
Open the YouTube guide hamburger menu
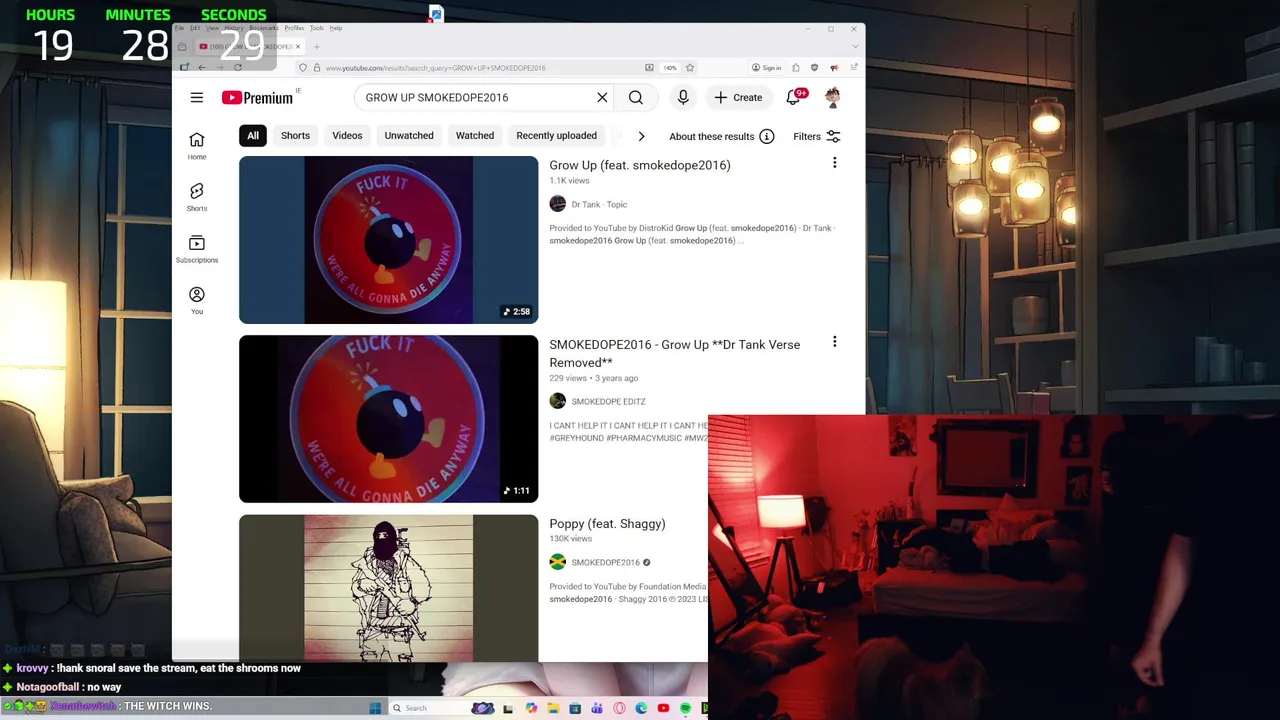tap(197, 97)
